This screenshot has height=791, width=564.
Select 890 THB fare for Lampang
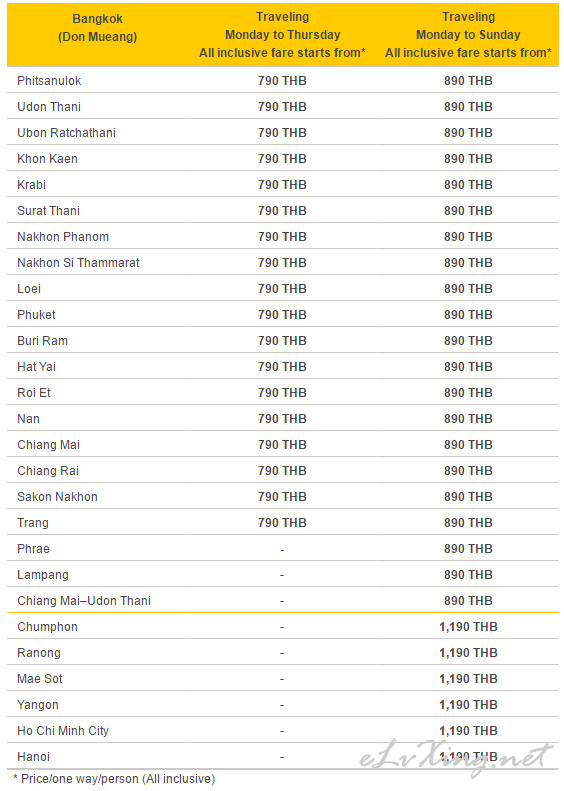469,575
